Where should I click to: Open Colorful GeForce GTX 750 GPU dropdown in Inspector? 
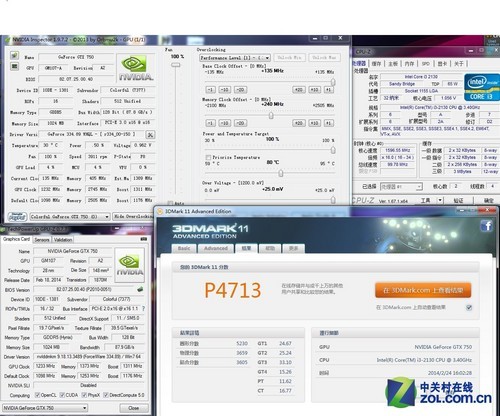(70, 217)
